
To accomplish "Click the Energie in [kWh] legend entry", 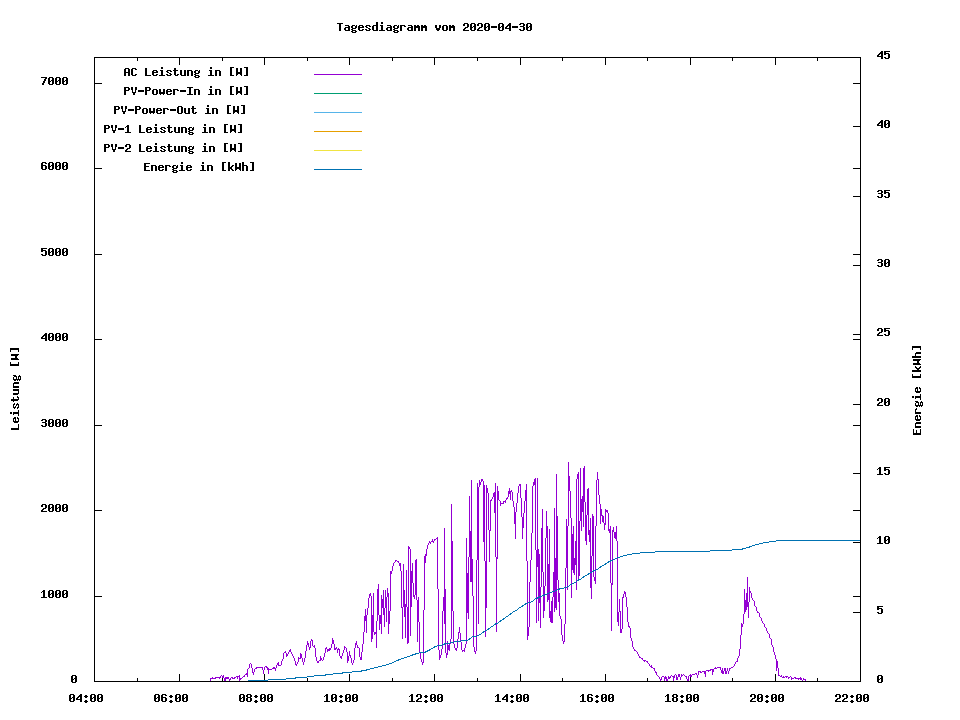I will point(199,167).
